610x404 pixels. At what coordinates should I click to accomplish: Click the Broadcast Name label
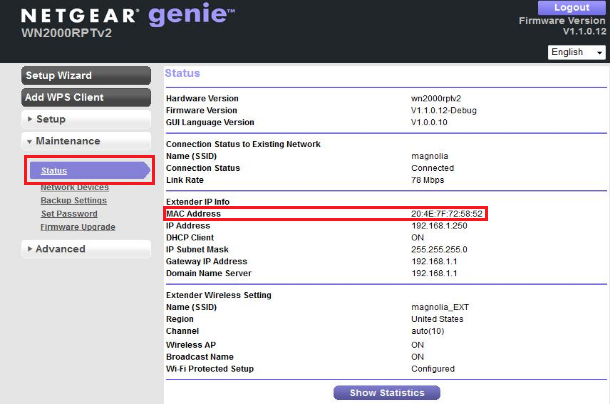[x=200, y=357]
